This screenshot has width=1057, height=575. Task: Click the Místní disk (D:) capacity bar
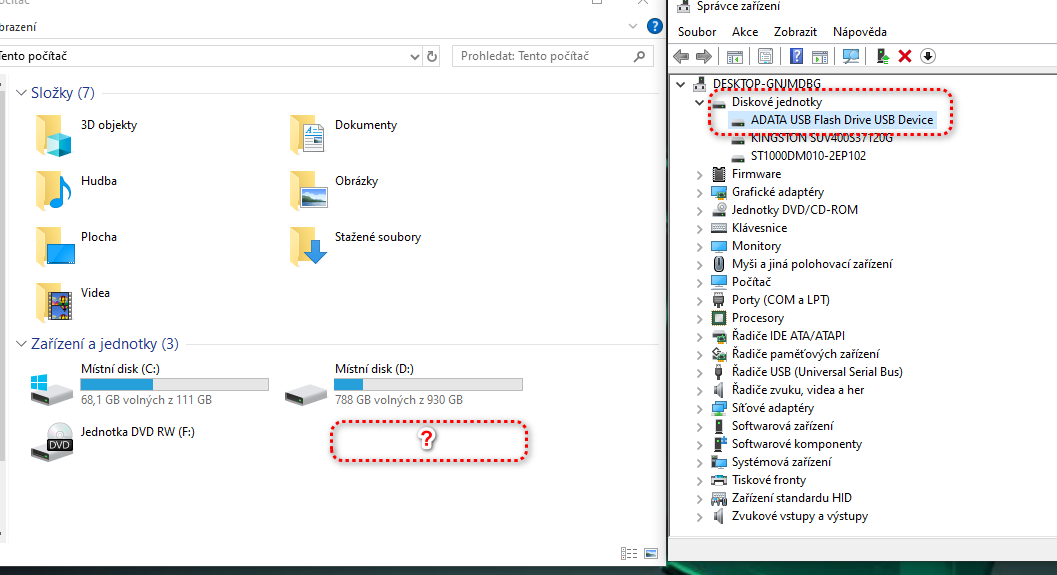click(428, 384)
